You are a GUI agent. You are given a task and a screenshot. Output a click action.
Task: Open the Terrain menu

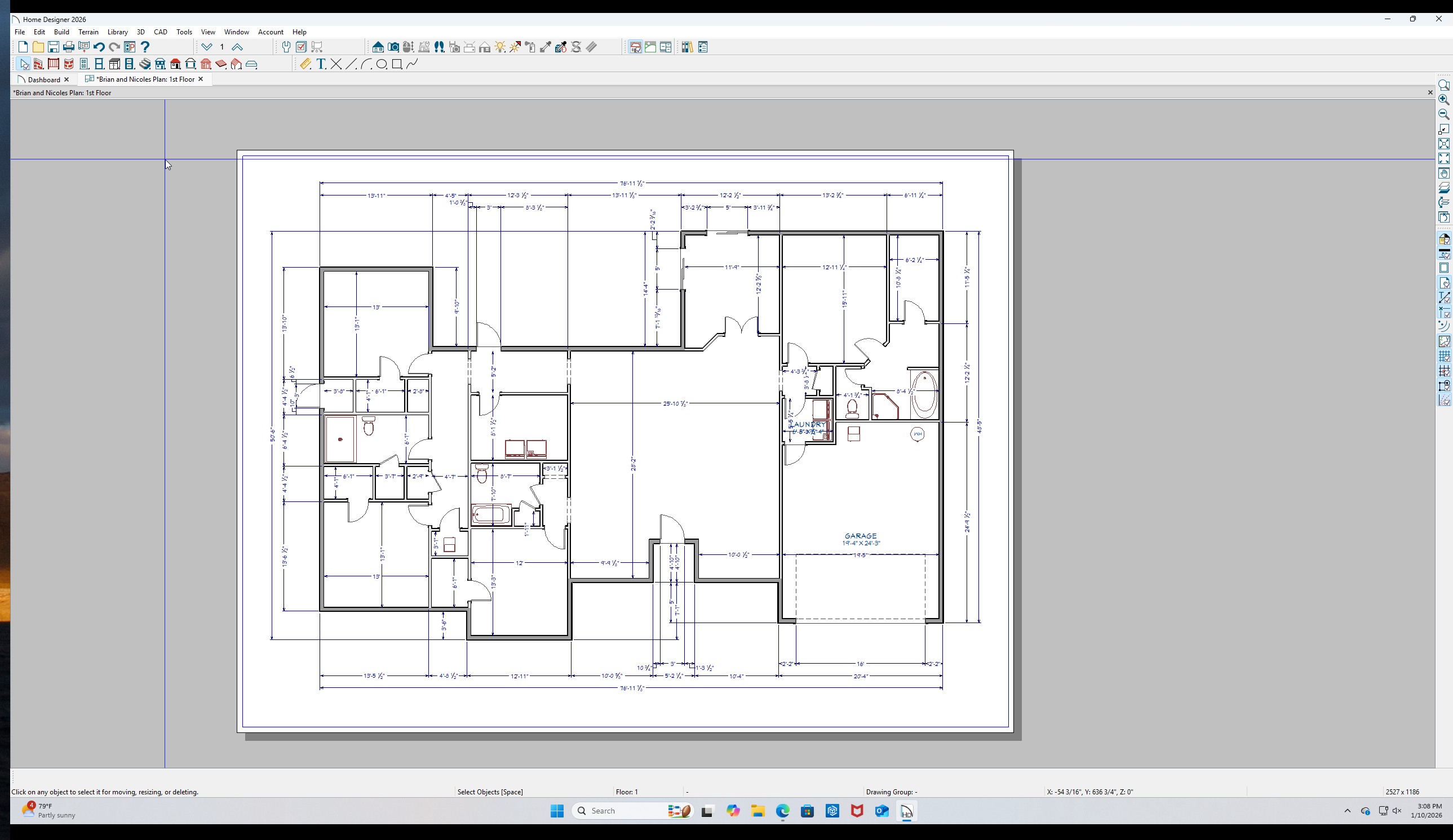[88, 32]
